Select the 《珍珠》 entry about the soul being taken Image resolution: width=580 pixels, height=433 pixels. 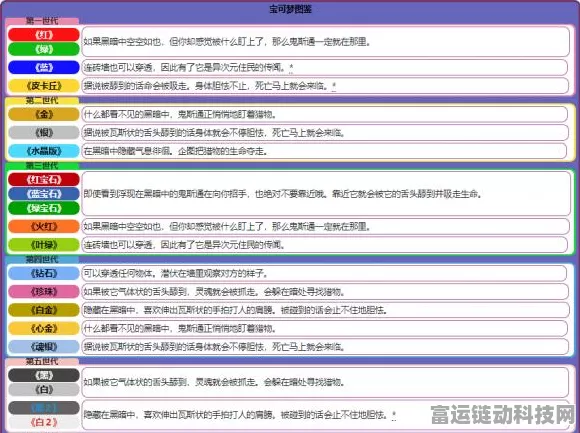click(214, 292)
